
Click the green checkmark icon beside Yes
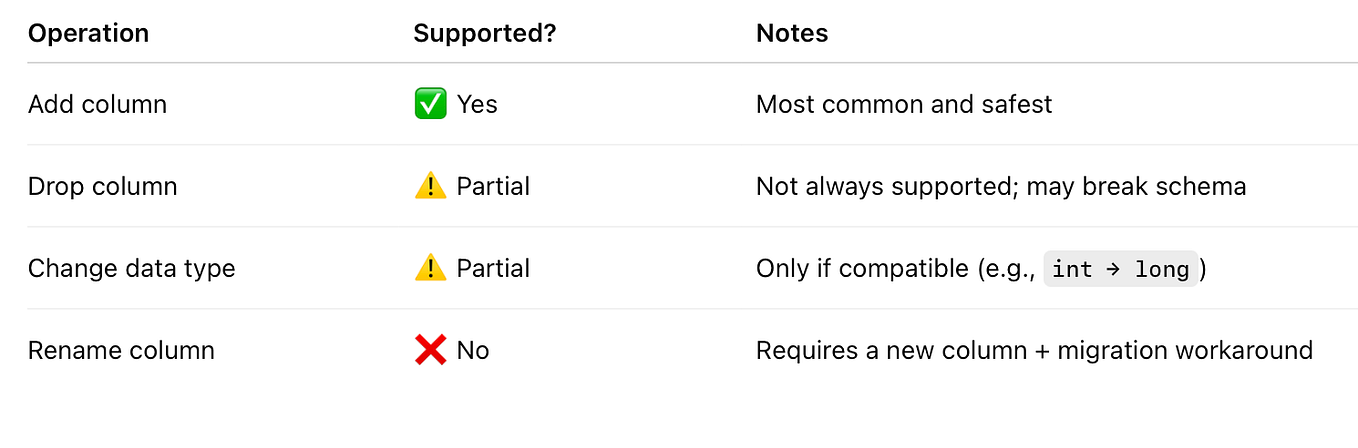430,104
